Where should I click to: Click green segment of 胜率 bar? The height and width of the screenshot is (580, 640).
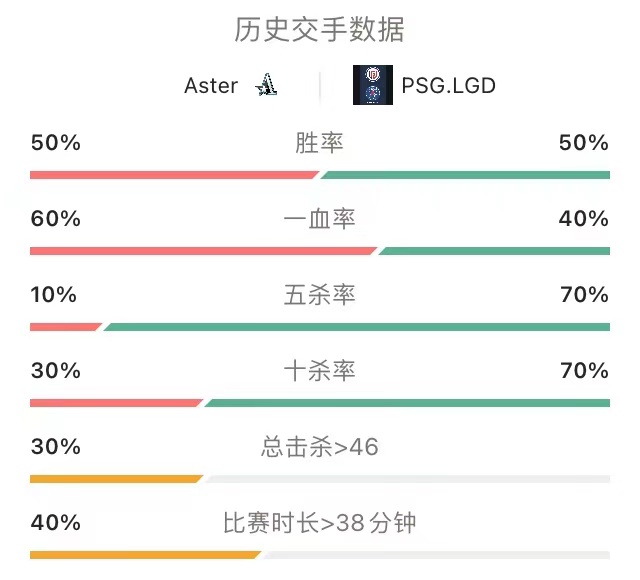click(x=465, y=175)
